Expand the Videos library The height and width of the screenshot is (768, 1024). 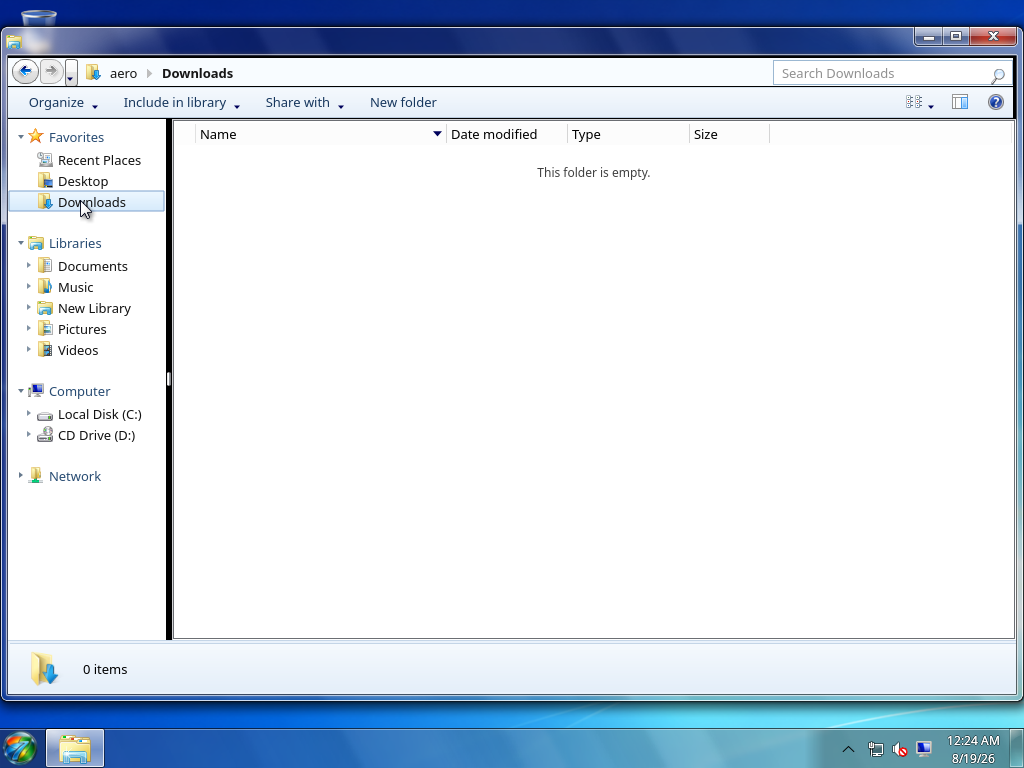(29, 349)
